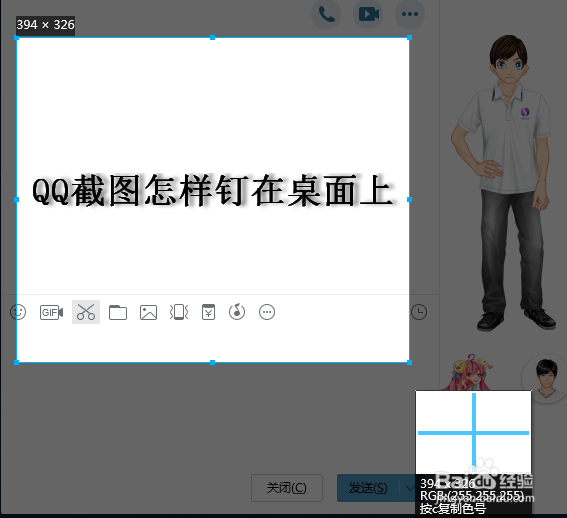Viewport: 567px width, 518px height.
Task: Open message history clock icon
Action: point(419,312)
